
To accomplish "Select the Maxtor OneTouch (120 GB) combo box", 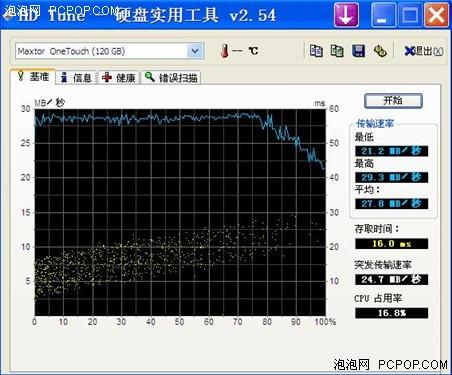I will point(109,51).
